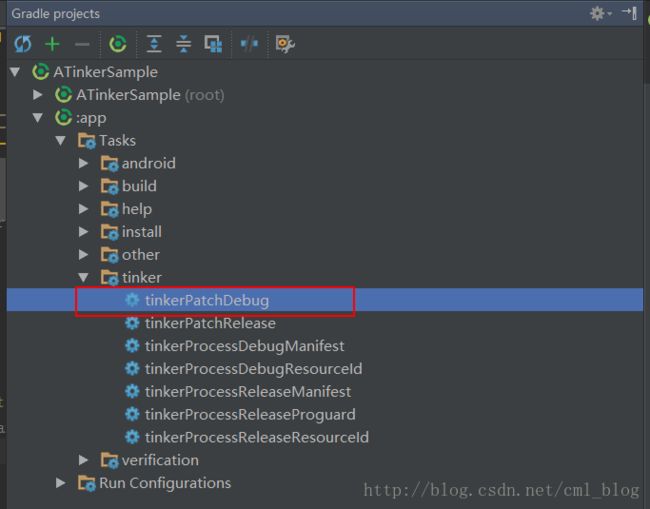Image resolution: width=650 pixels, height=509 pixels.
Task: Expand ATinkerSample (root) node
Action: (x=38, y=95)
